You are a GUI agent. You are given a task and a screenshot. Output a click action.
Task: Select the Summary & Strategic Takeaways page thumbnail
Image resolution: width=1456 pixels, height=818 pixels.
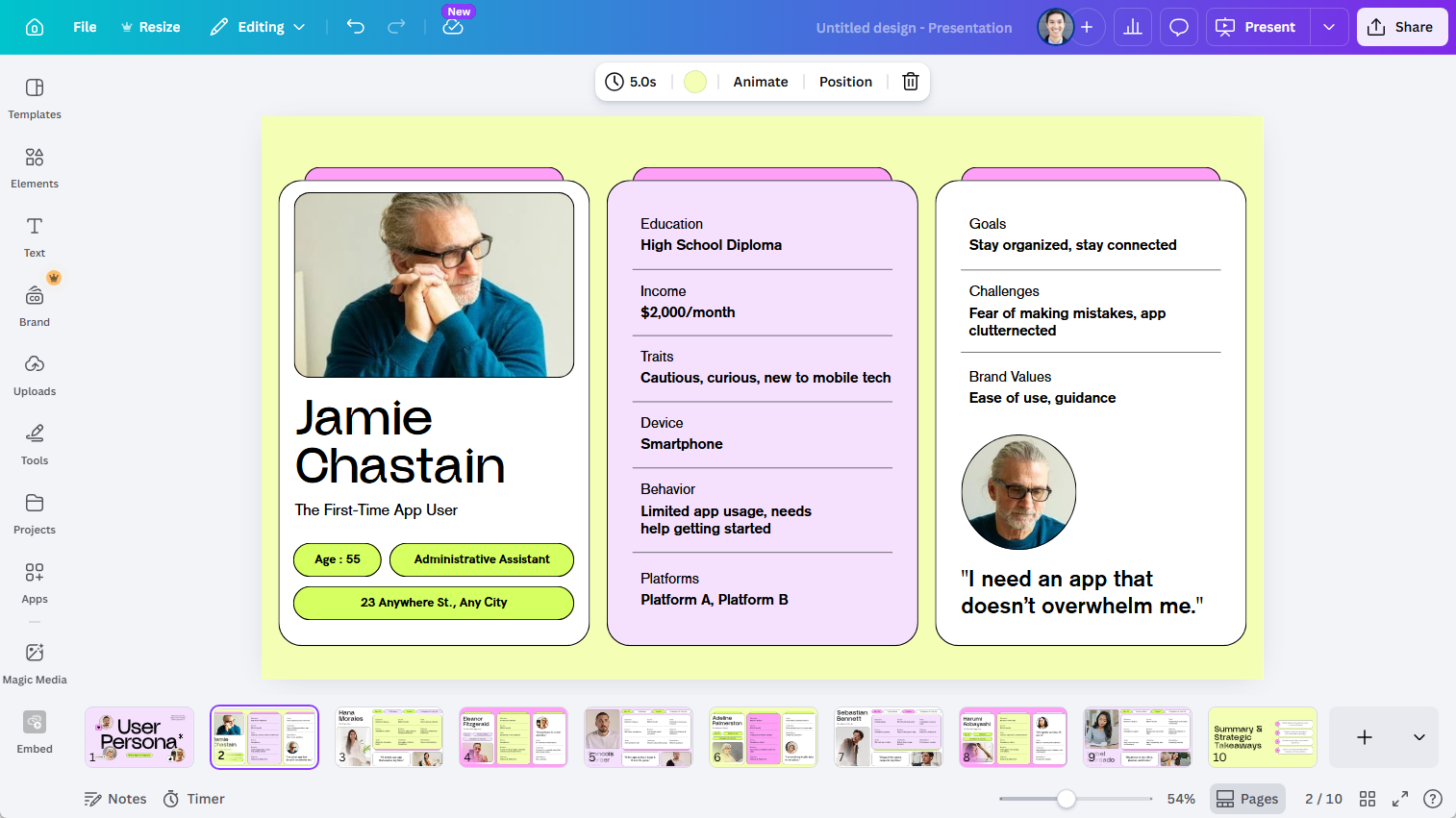click(1263, 737)
